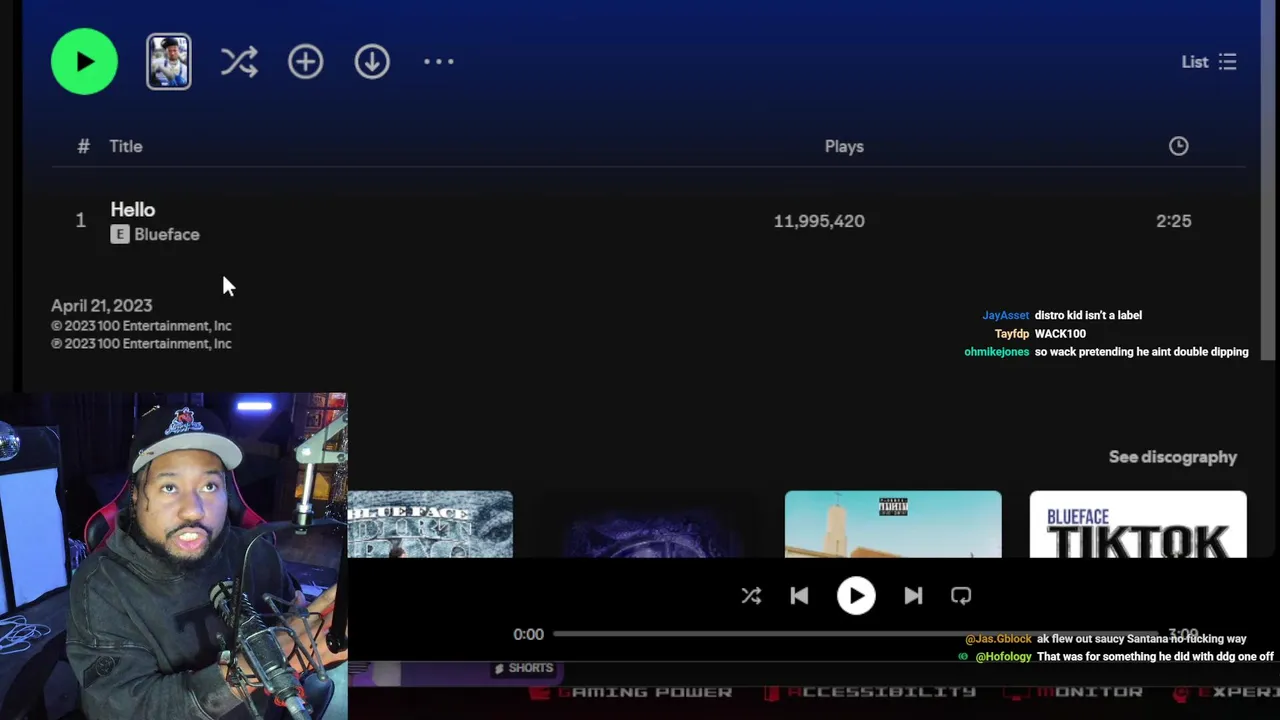The image size is (1280, 720).
Task: Enable shuffle next to the album cover
Action: 239,62
